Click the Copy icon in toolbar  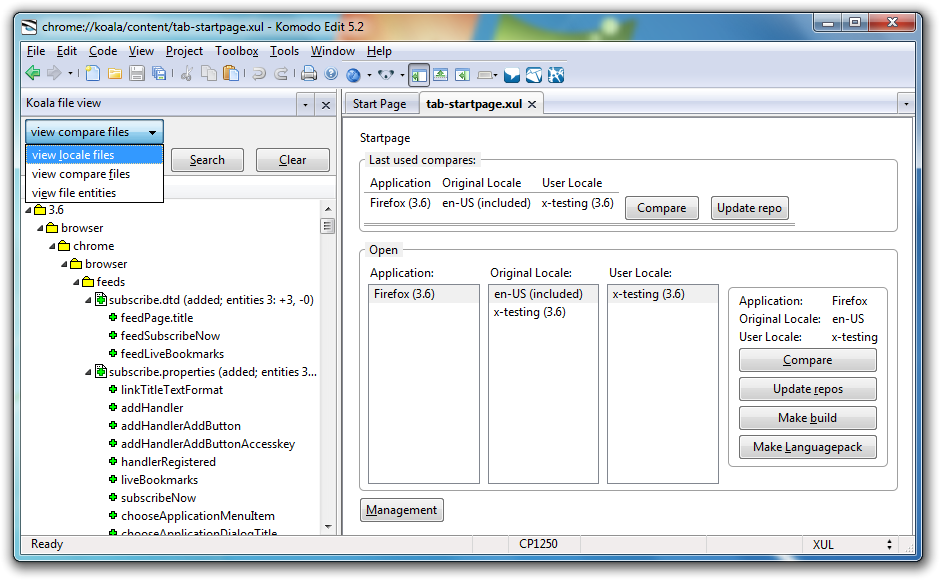(x=209, y=74)
